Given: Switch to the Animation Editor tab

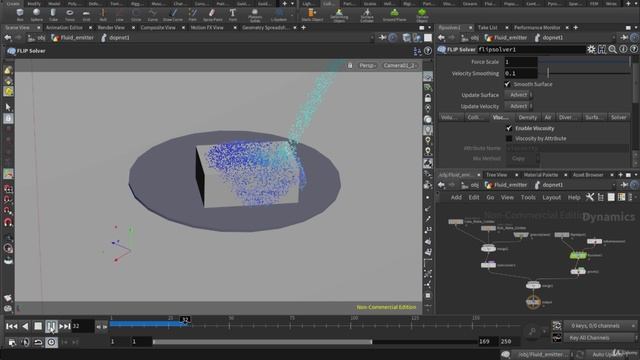Looking at the screenshot, I should (64, 28).
